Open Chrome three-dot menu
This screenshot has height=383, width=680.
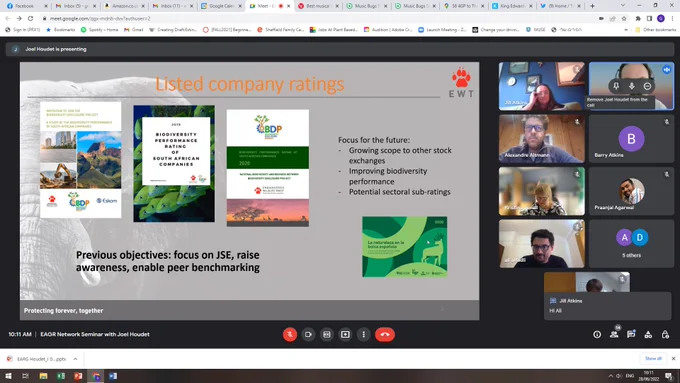click(672, 19)
